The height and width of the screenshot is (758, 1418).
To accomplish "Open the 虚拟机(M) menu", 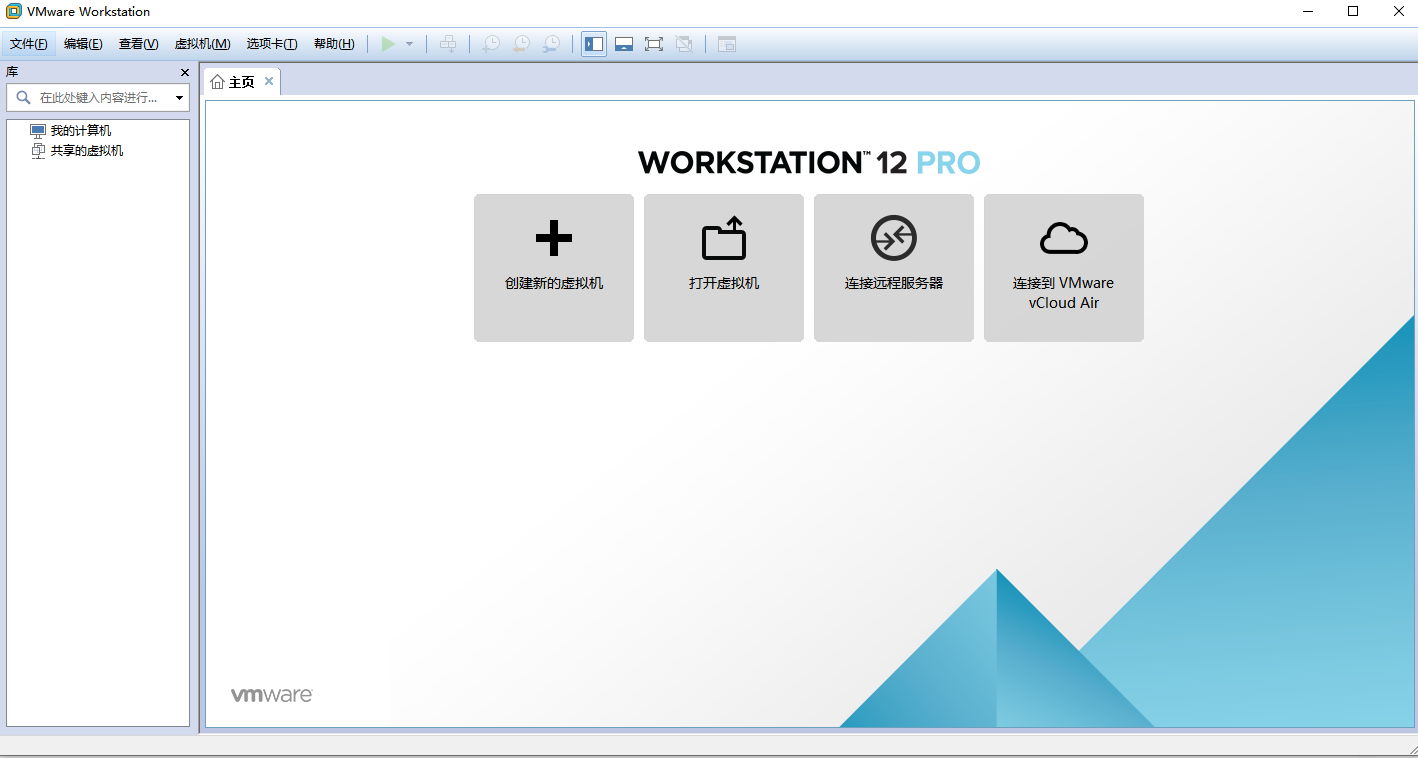I will 202,44.
